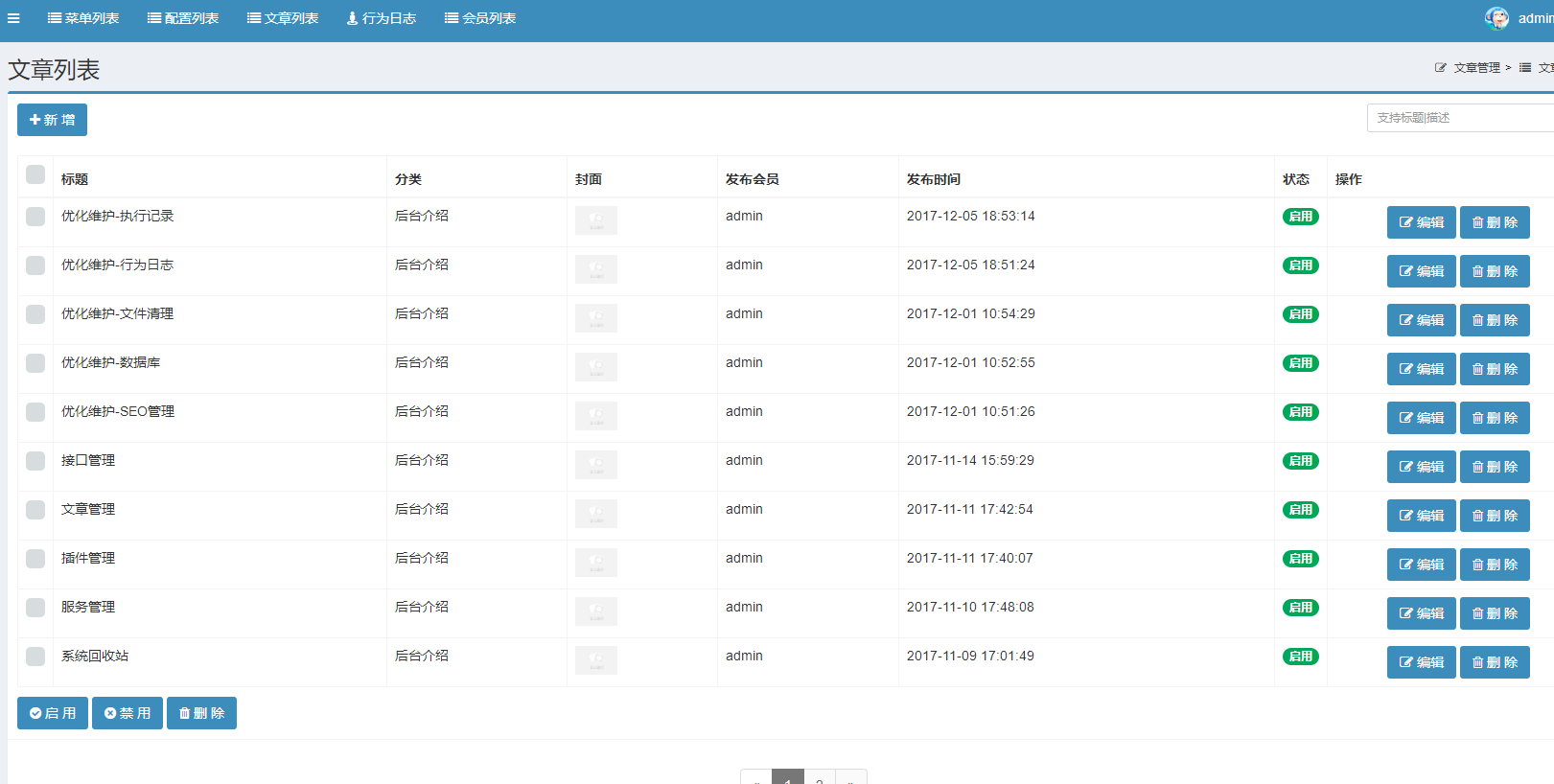Click the 文章管理 breadcrumb link

tap(1476, 68)
